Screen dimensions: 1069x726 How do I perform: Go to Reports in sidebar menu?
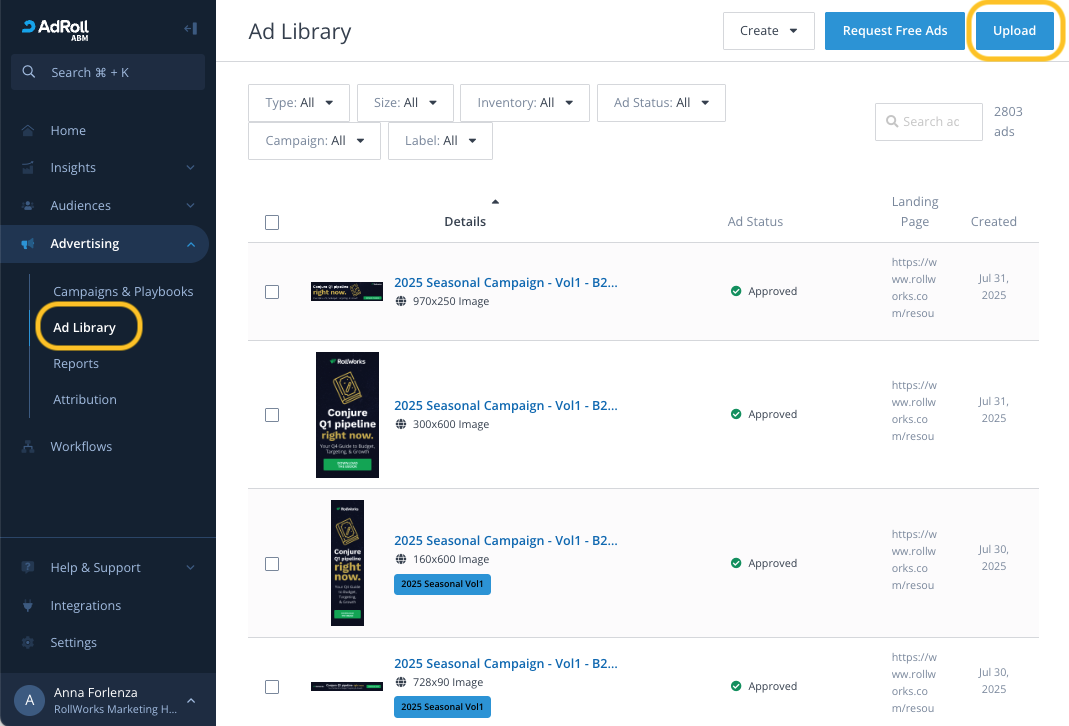tap(76, 364)
